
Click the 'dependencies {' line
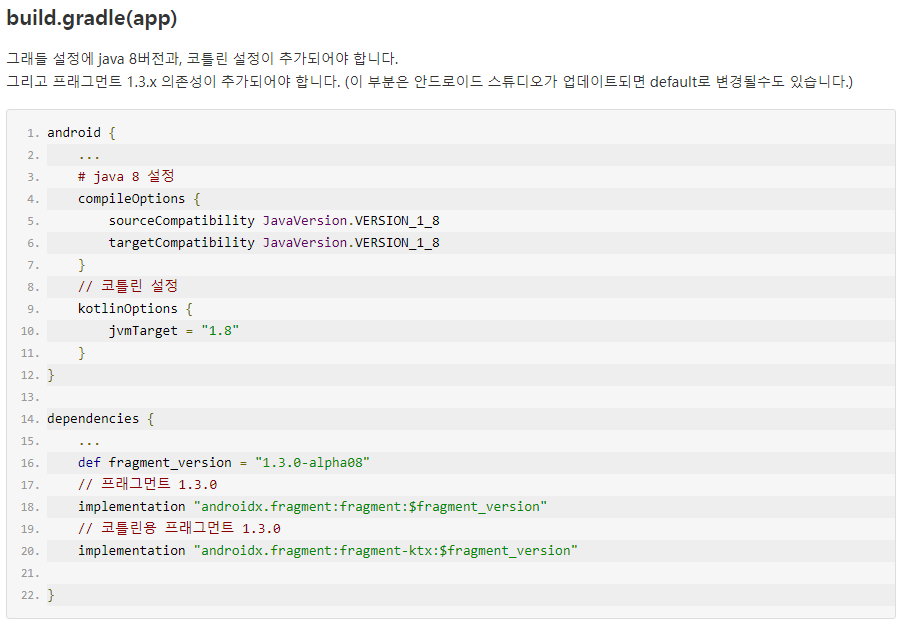tap(100, 419)
